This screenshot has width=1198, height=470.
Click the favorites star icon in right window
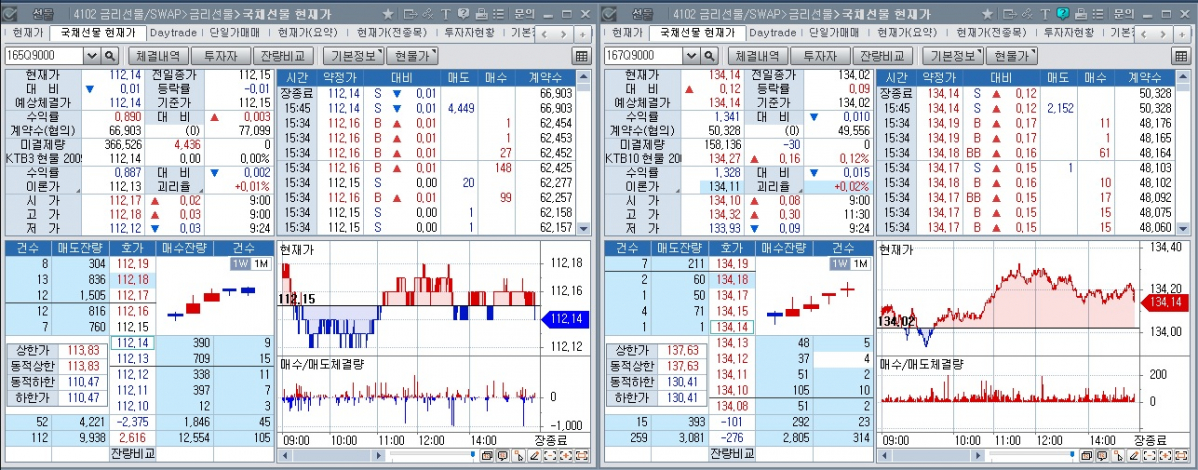[x=987, y=14]
